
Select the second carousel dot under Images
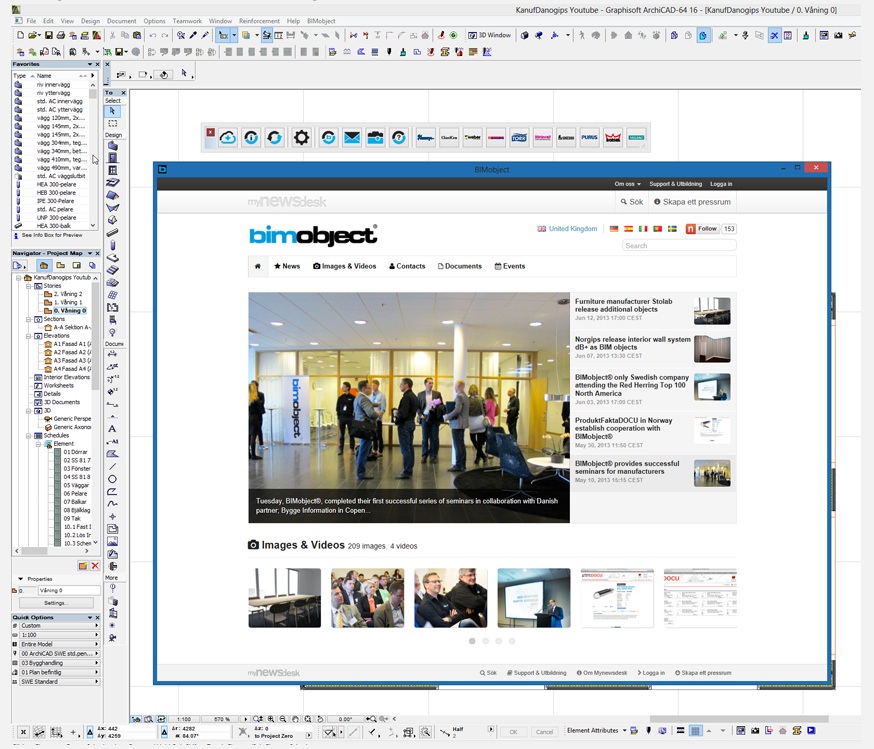click(x=485, y=641)
